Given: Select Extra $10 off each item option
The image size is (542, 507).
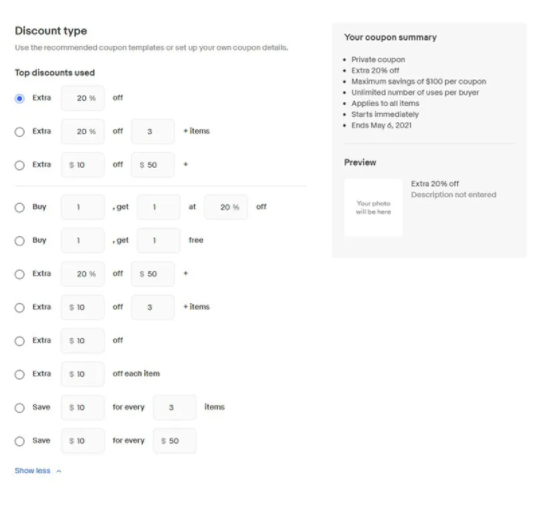Looking at the screenshot, I should pyautogui.click(x=20, y=374).
